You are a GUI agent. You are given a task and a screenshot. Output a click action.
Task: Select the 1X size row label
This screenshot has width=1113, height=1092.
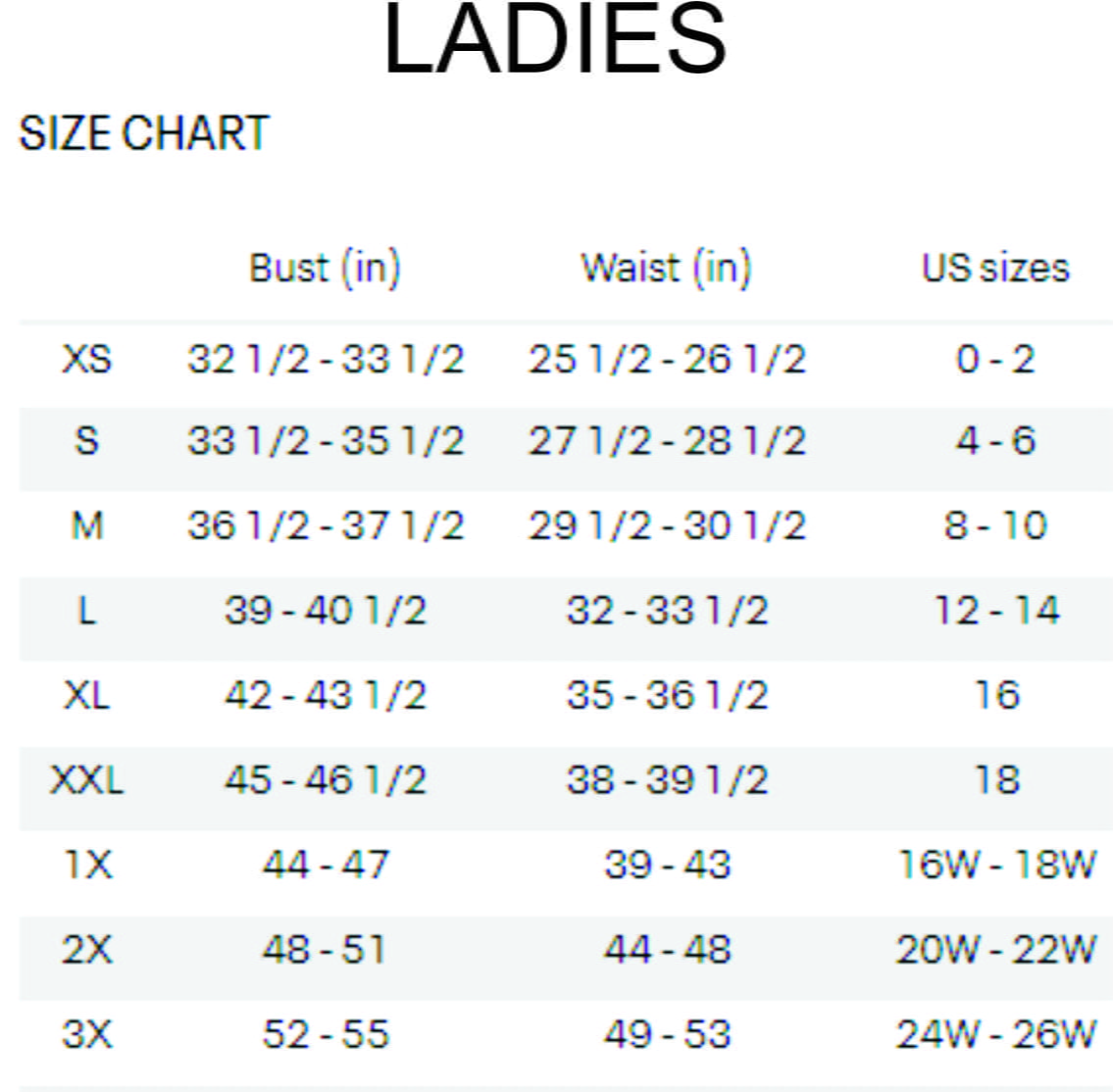86,865
